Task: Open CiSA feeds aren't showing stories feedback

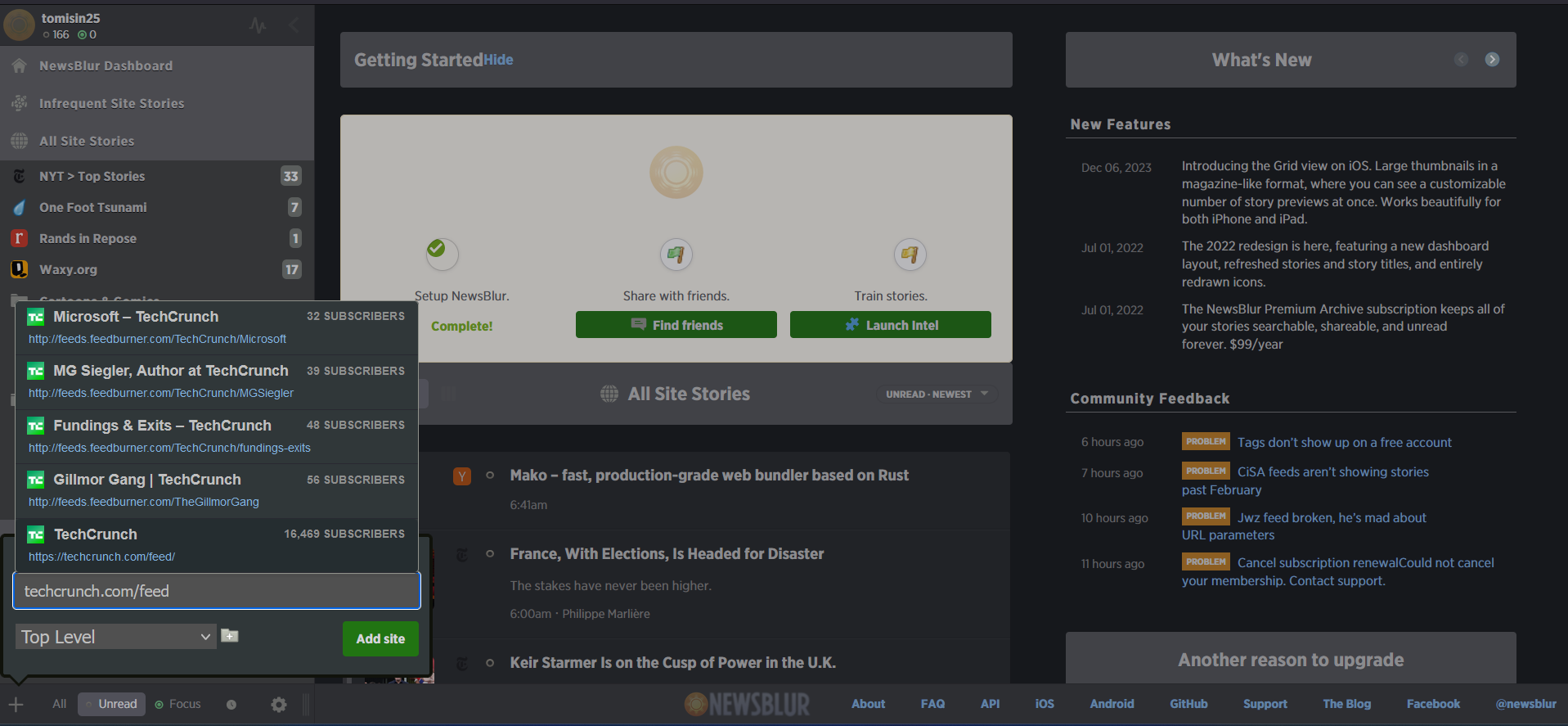Action: click(x=1332, y=472)
